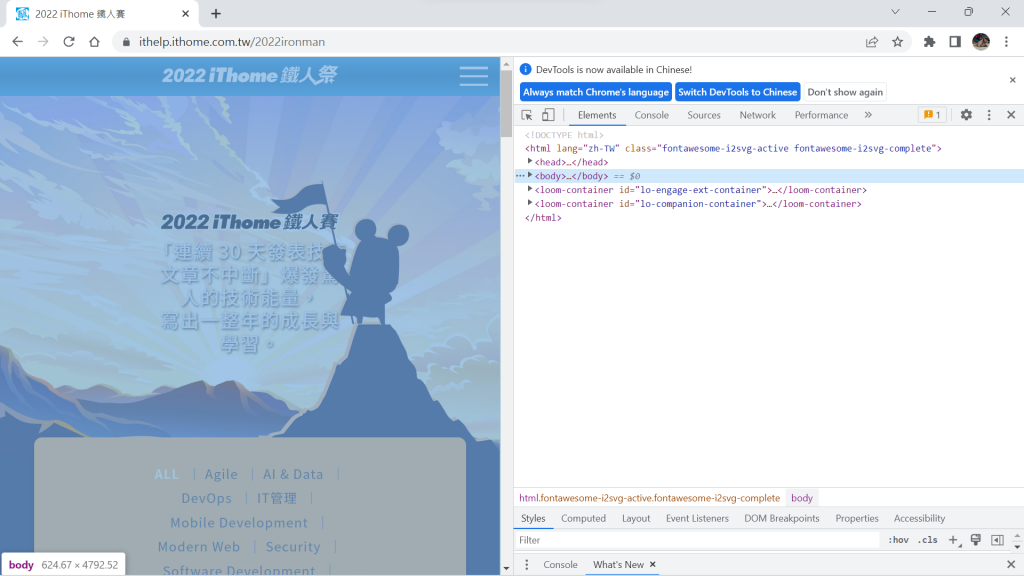
Task: Open the Extensions puzzle icon
Action: click(929, 42)
